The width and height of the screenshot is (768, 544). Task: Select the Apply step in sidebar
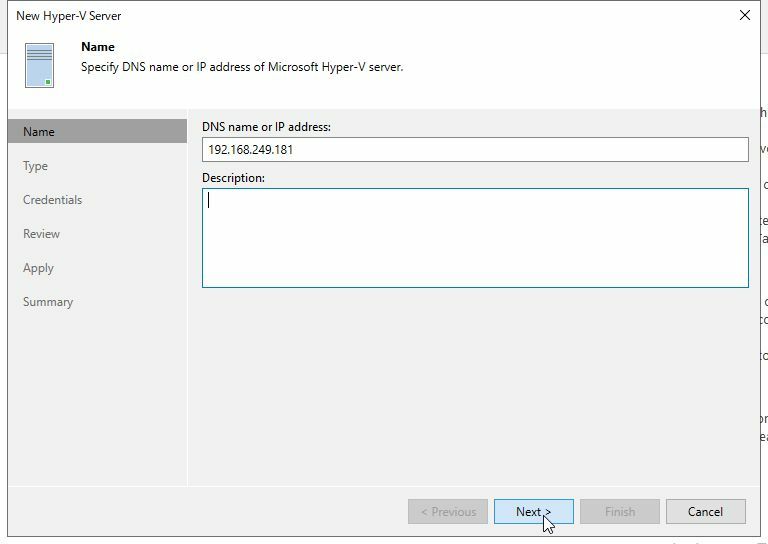point(39,268)
